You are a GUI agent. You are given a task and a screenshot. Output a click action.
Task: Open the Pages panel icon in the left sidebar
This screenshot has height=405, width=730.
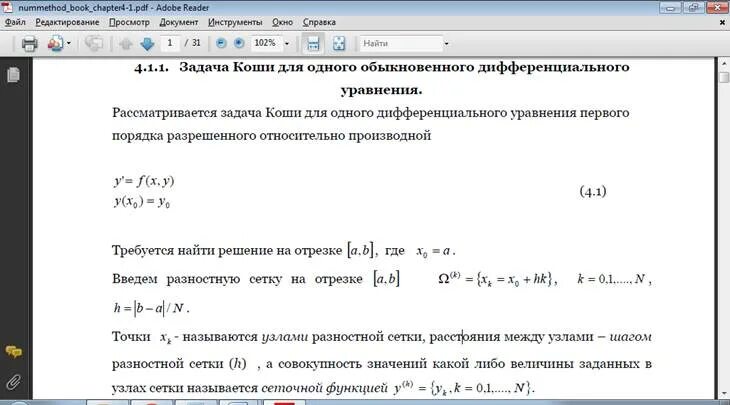click(14, 74)
